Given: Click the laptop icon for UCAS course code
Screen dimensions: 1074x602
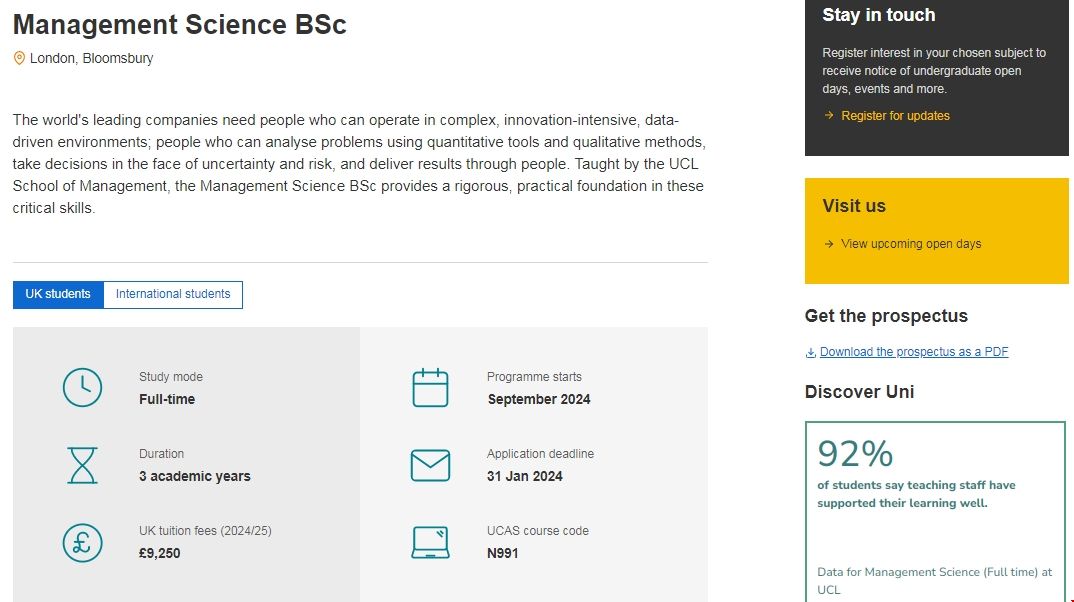Looking at the screenshot, I should coord(430,542).
